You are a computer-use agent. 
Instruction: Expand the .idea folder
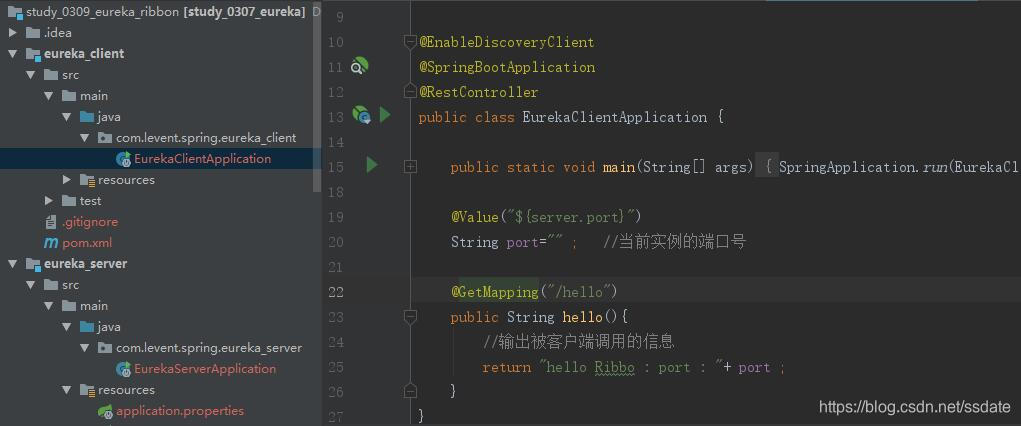[12, 33]
